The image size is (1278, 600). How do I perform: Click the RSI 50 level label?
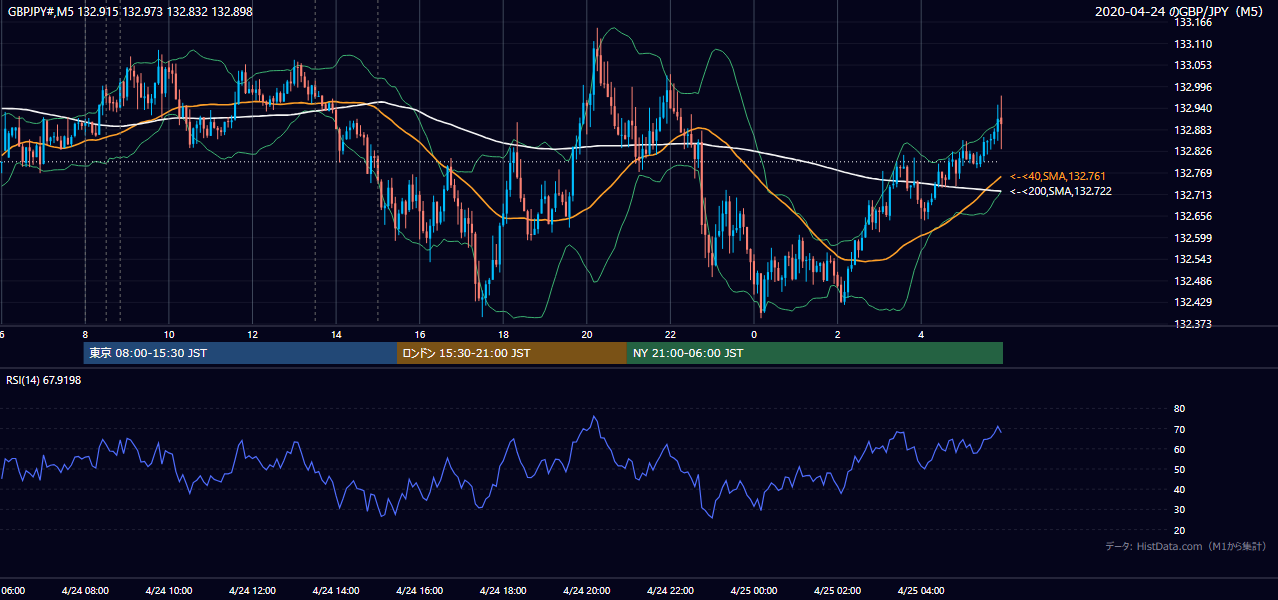tap(1179, 469)
